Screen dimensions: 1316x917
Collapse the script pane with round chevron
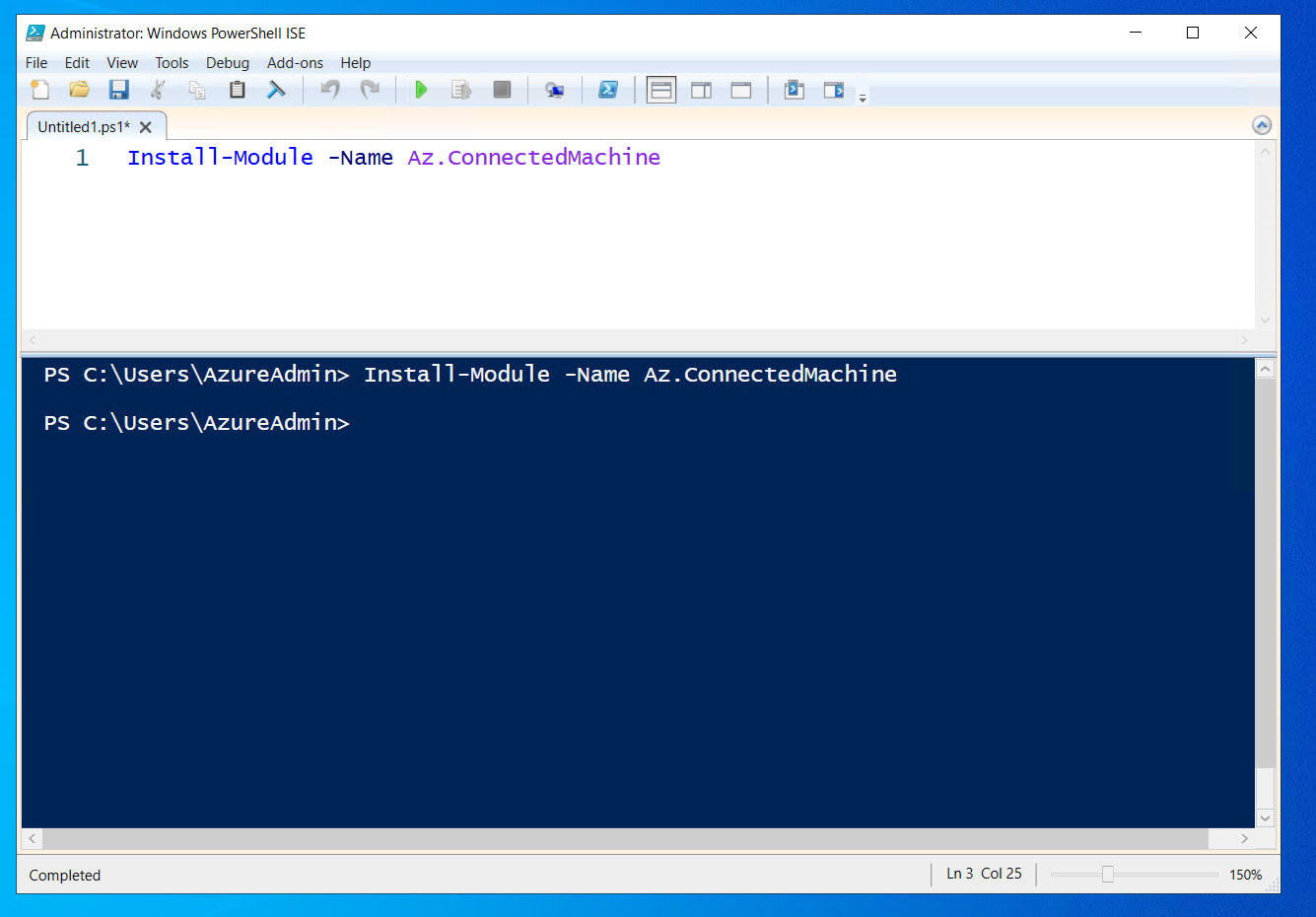(x=1262, y=125)
